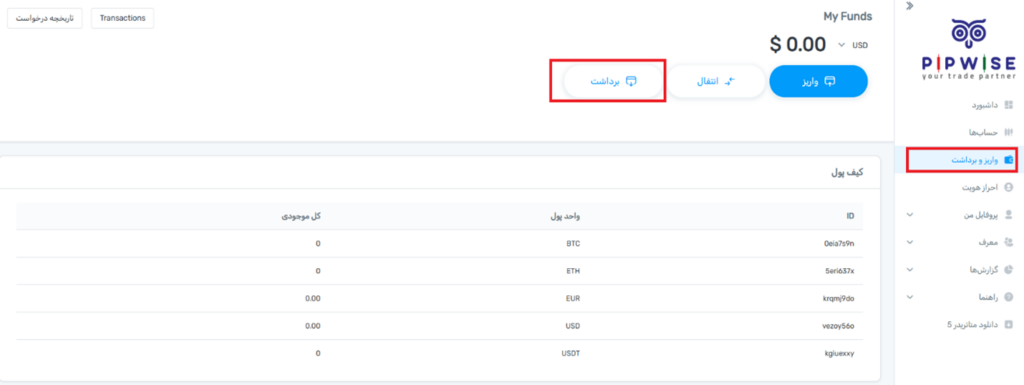Click the معرف referrer icon

[x=1009, y=242]
